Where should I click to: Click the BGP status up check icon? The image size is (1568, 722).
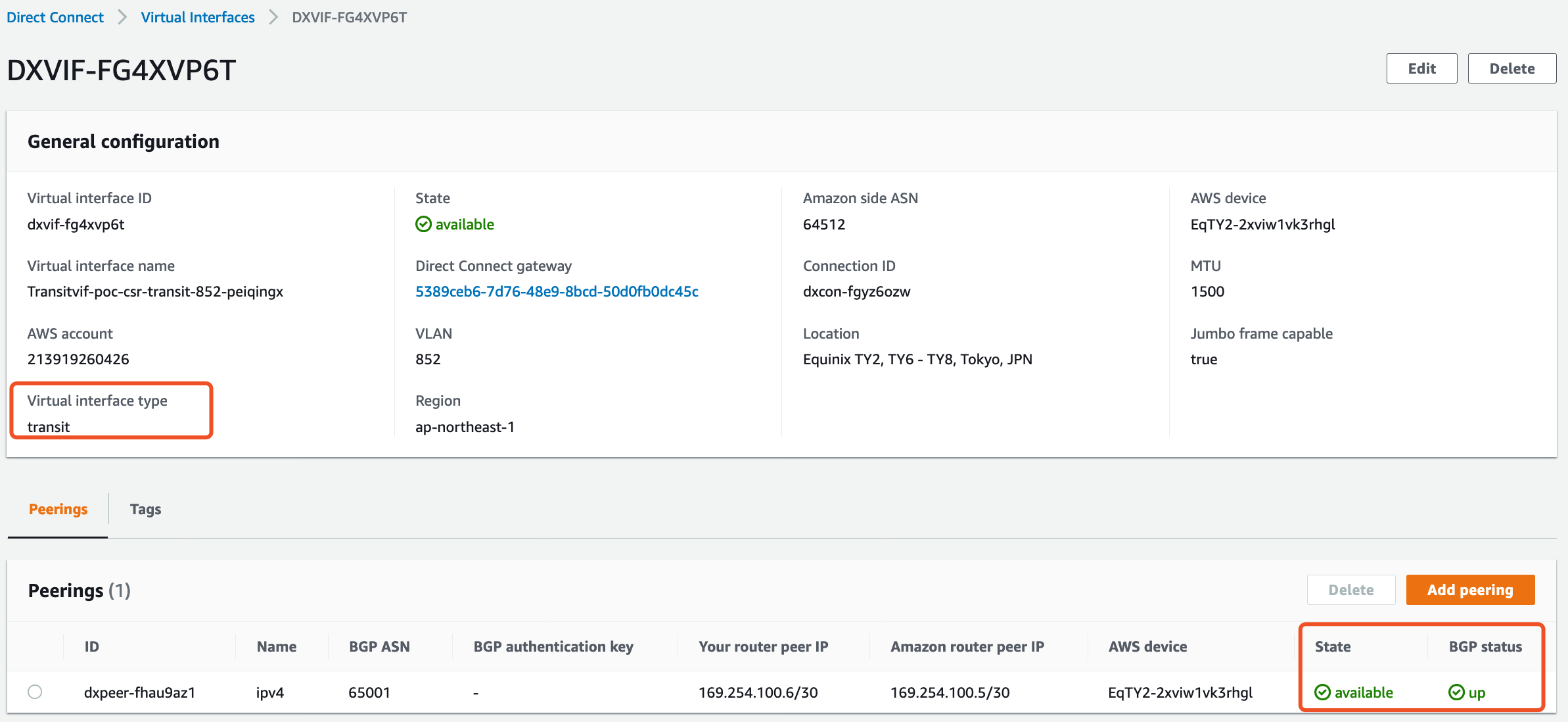click(x=1456, y=692)
